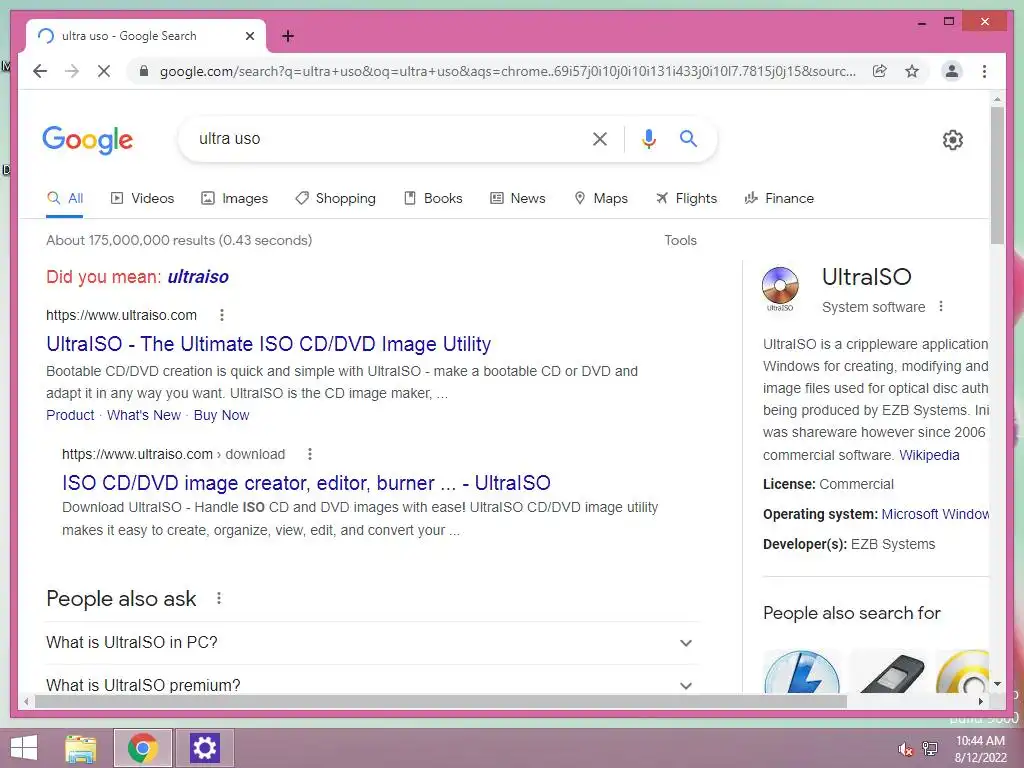Open File Explorer from the taskbar
This screenshot has height=768, width=1024.
click(x=80, y=748)
